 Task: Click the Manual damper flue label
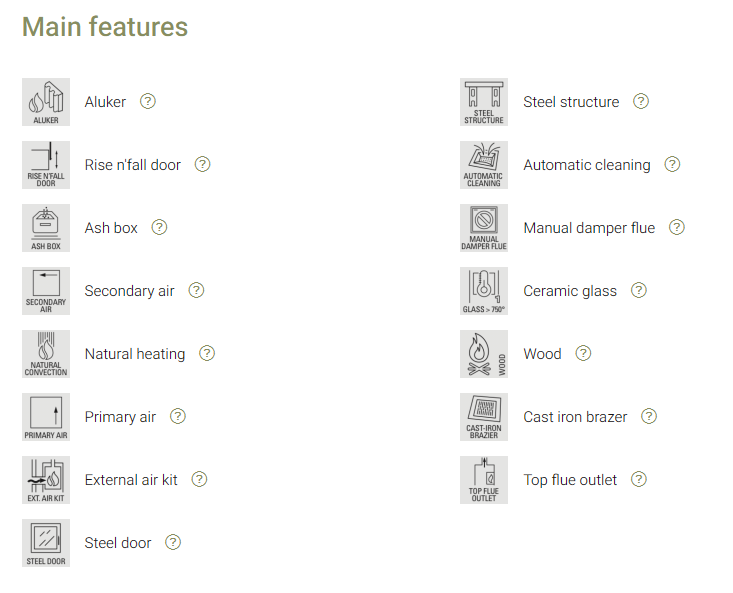tap(589, 228)
